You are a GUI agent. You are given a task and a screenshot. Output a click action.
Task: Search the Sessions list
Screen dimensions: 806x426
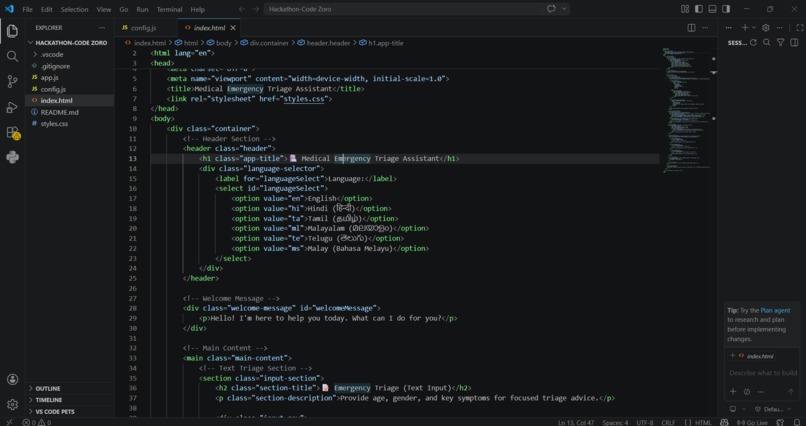coord(766,43)
